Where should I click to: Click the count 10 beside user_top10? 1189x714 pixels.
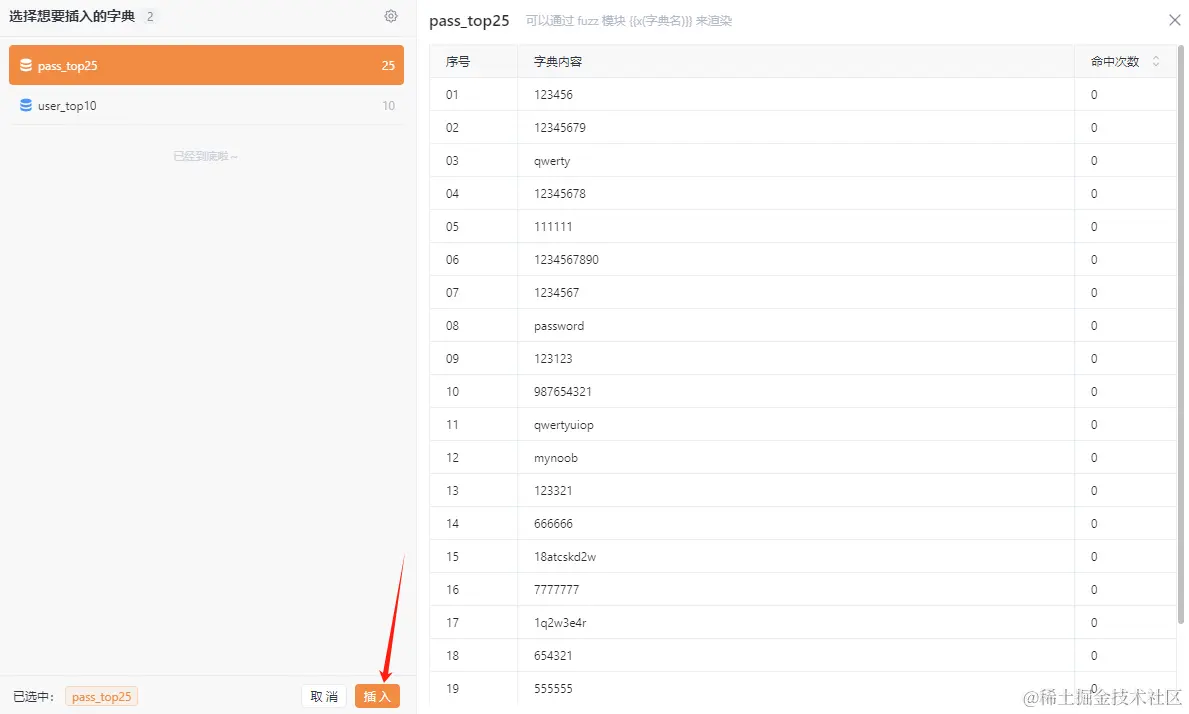click(x=388, y=106)
